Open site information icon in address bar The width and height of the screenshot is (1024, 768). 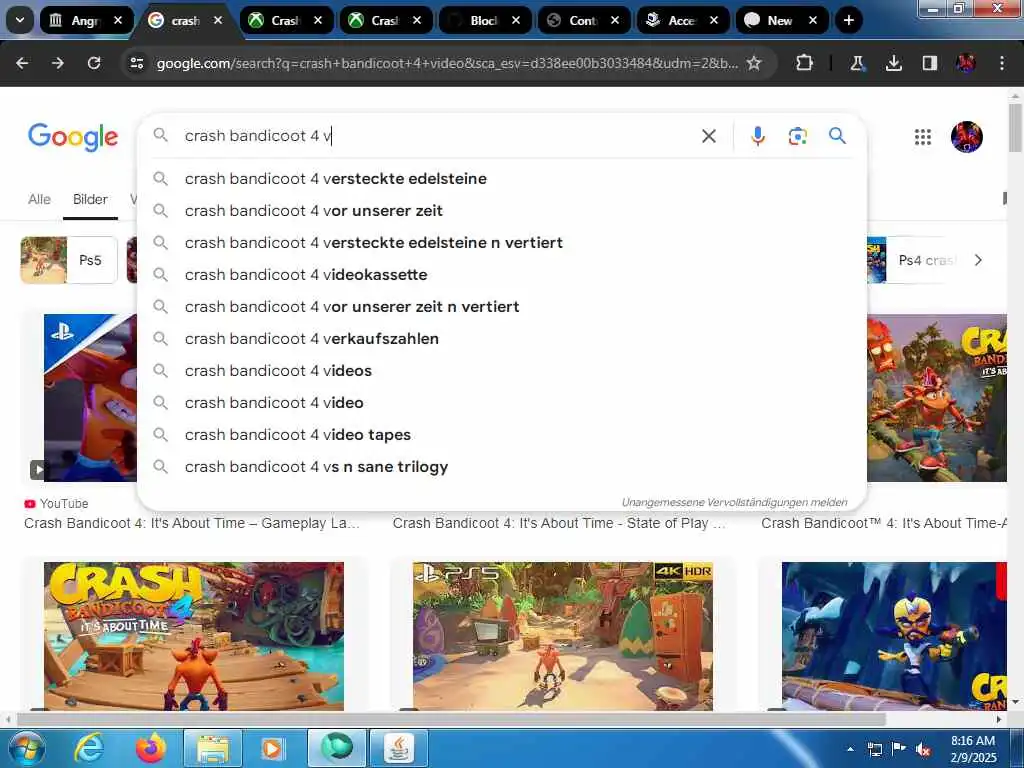[136, 63]
